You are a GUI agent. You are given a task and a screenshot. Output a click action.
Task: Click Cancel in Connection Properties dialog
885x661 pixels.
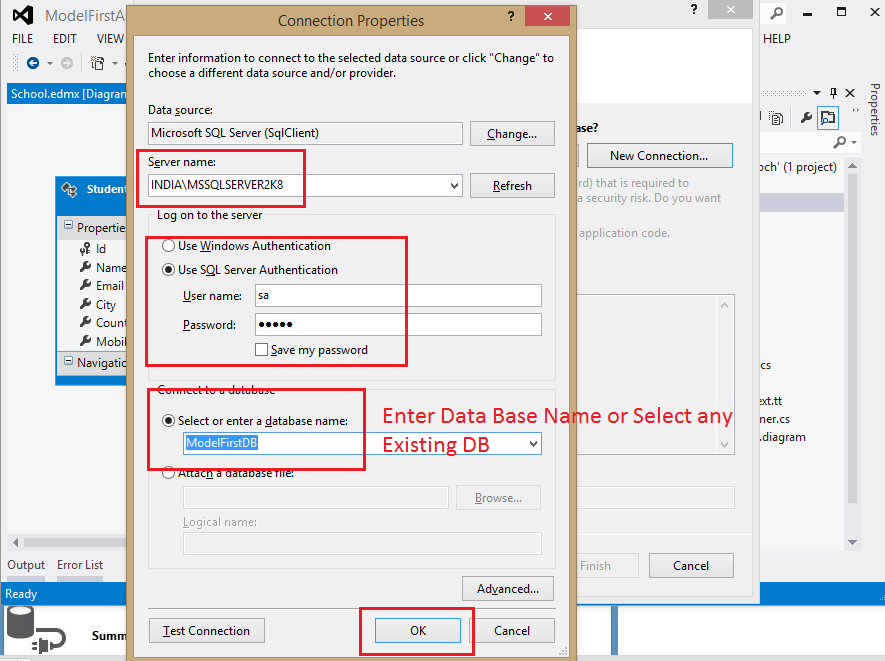coord(511,631)
